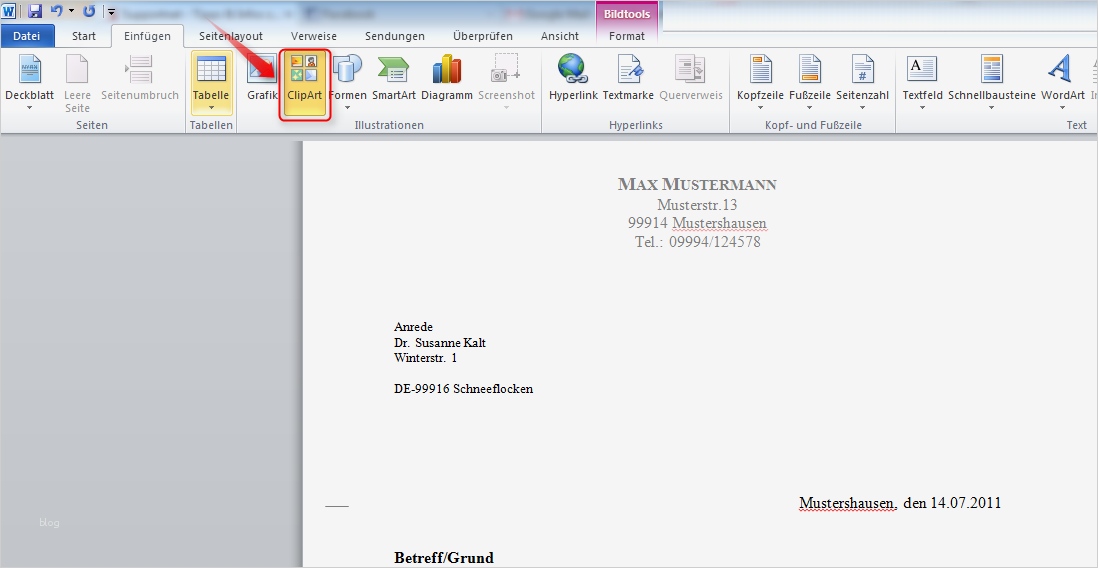This screenshot has width=1098, height=568.
Task: Expand the Kopfzeile header dropdown
Action: [760, 106]
